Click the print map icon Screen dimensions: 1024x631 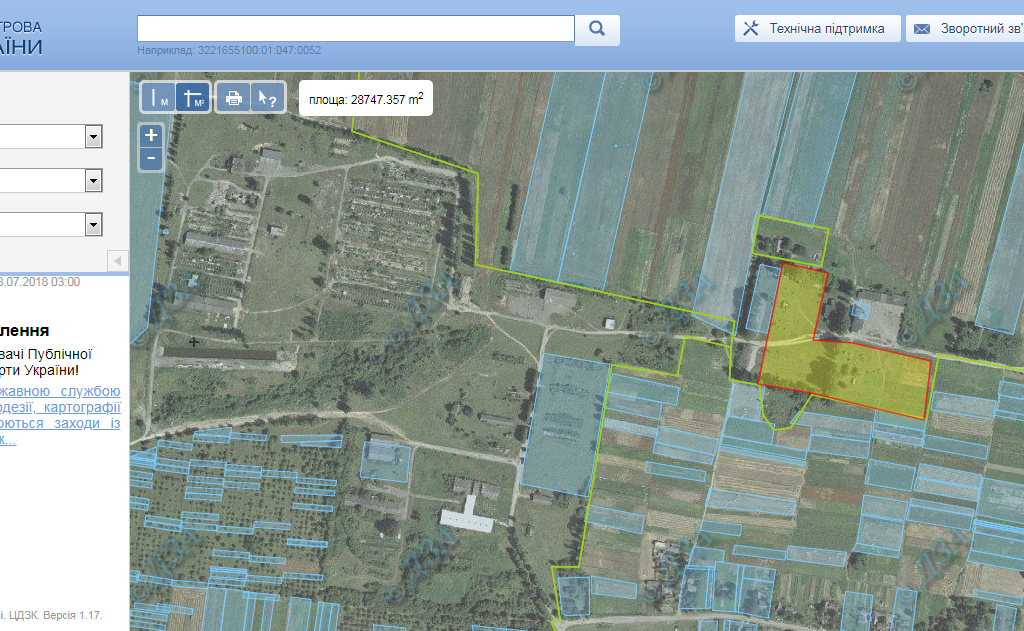pyautogui.click(x=233, y=97)
